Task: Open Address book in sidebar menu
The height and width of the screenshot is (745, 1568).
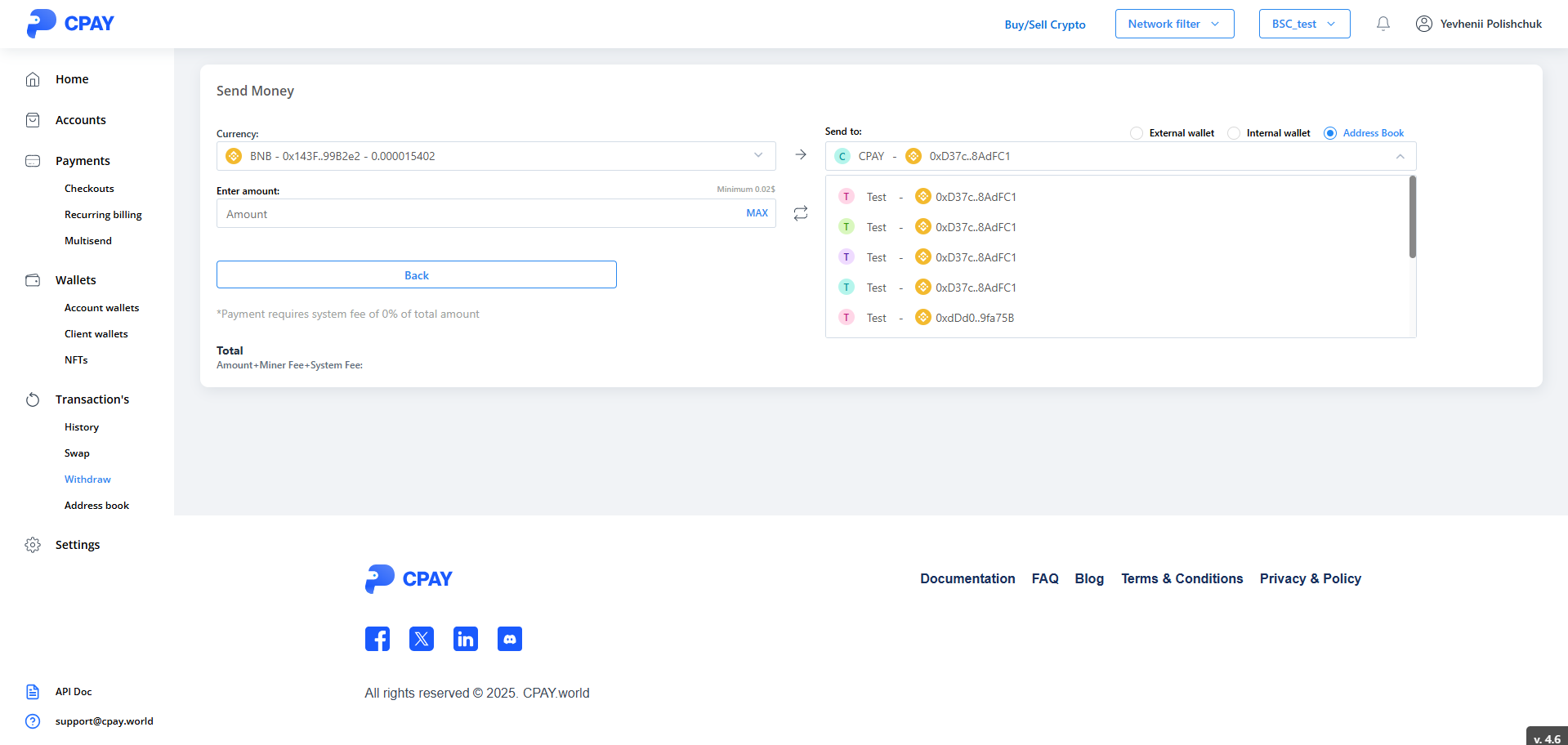Action: coord(96,506)
